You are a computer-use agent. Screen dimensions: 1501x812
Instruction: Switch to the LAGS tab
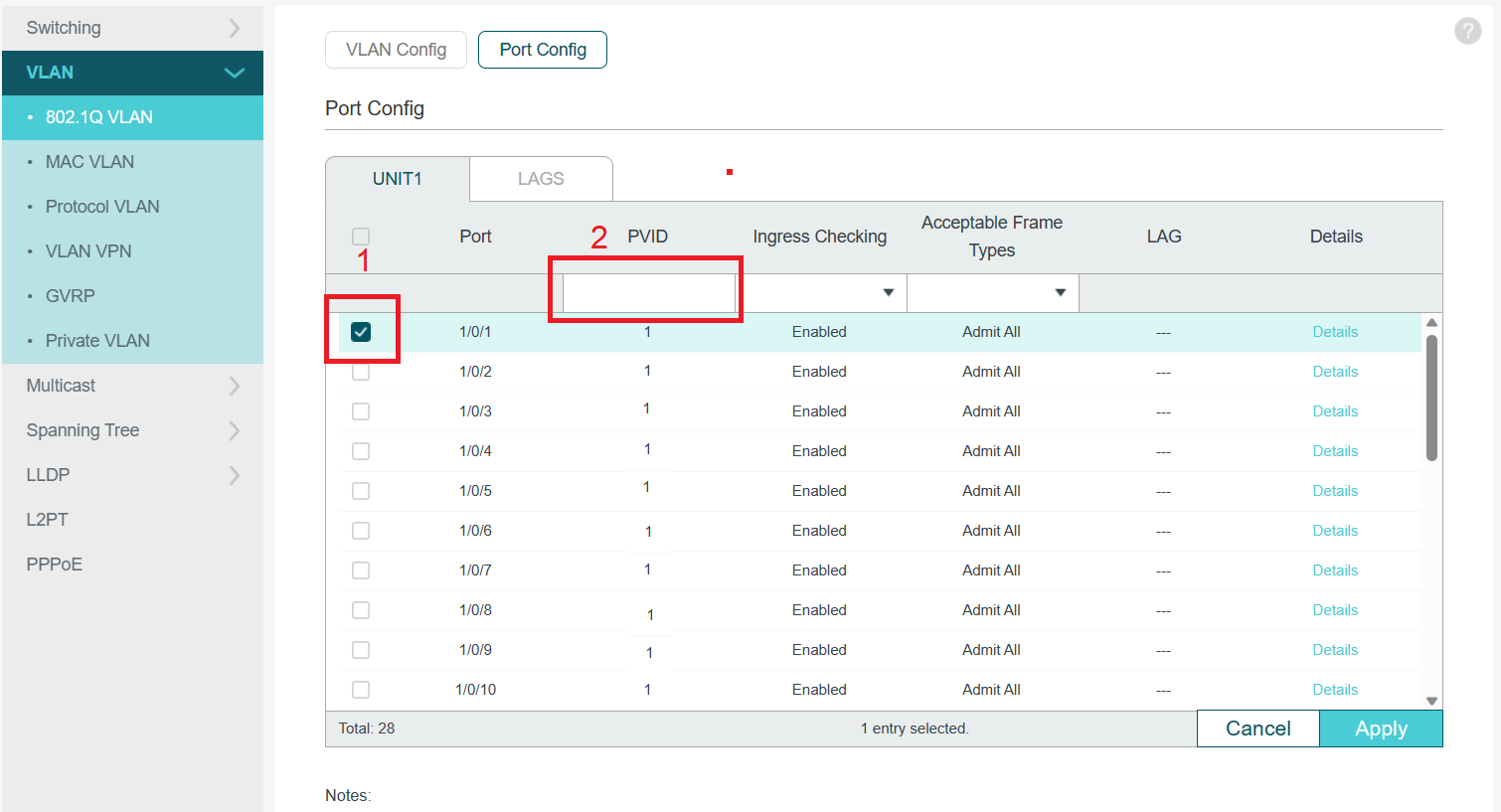click(541, 179)
